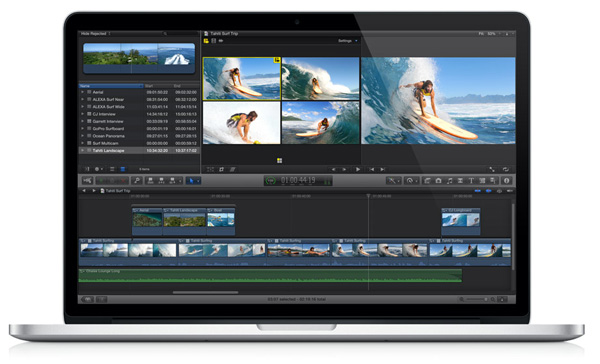Viewport: 600px width, 364px height.
Task: Open the Keyword Editor key icon
Action: pyautogui.click(x=137, y=181)
